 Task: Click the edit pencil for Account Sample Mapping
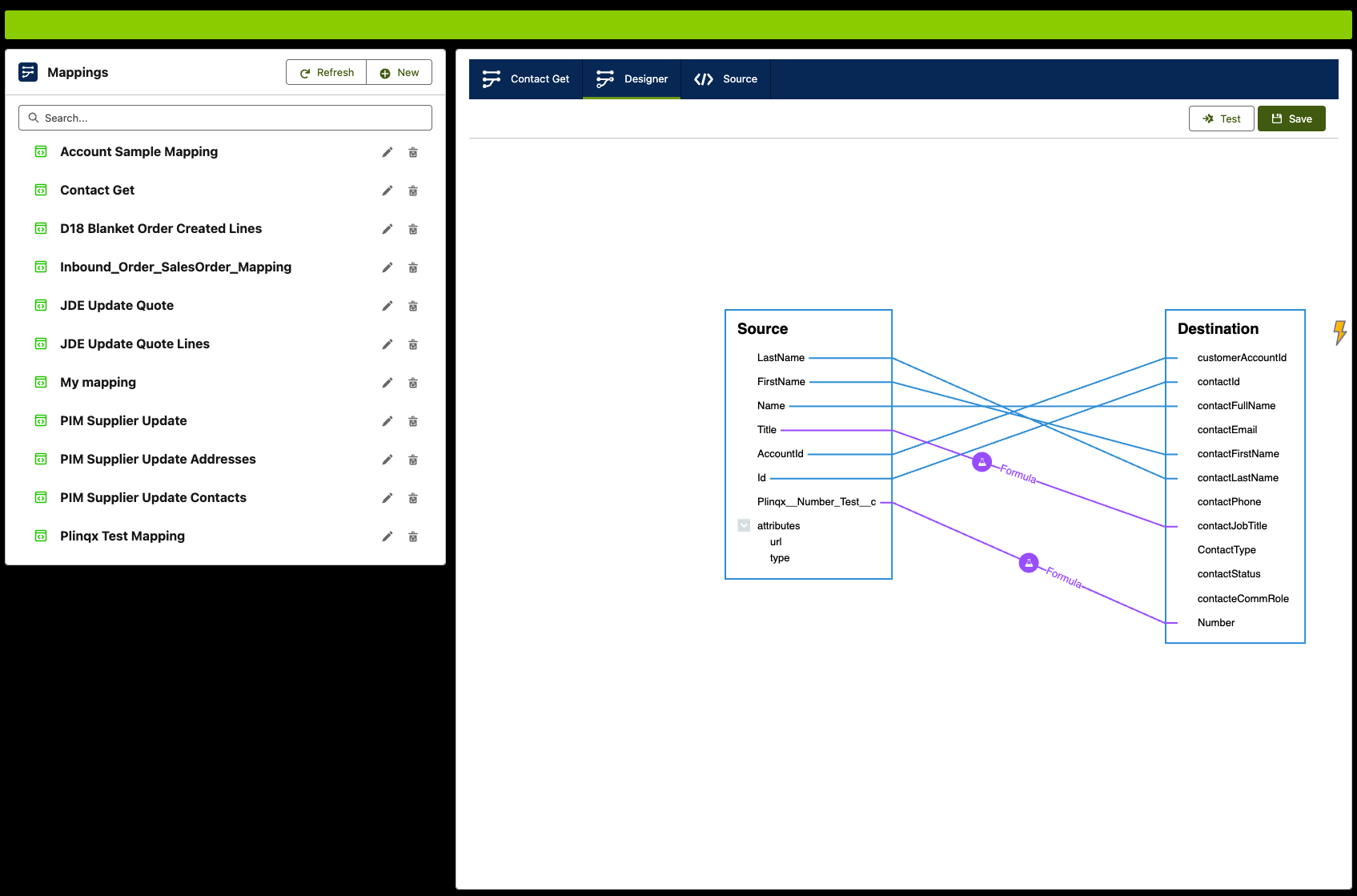click(x=387, y=152)
